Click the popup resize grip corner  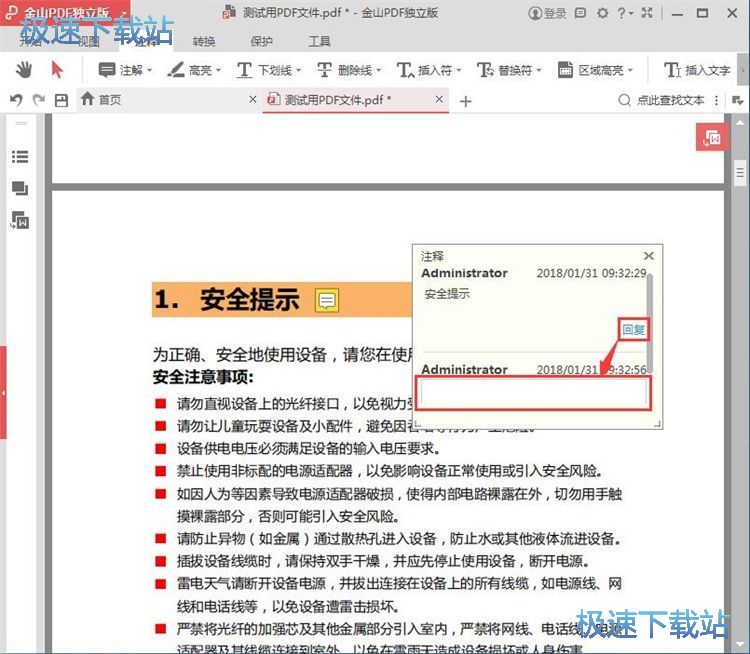(x=658, y=424)
